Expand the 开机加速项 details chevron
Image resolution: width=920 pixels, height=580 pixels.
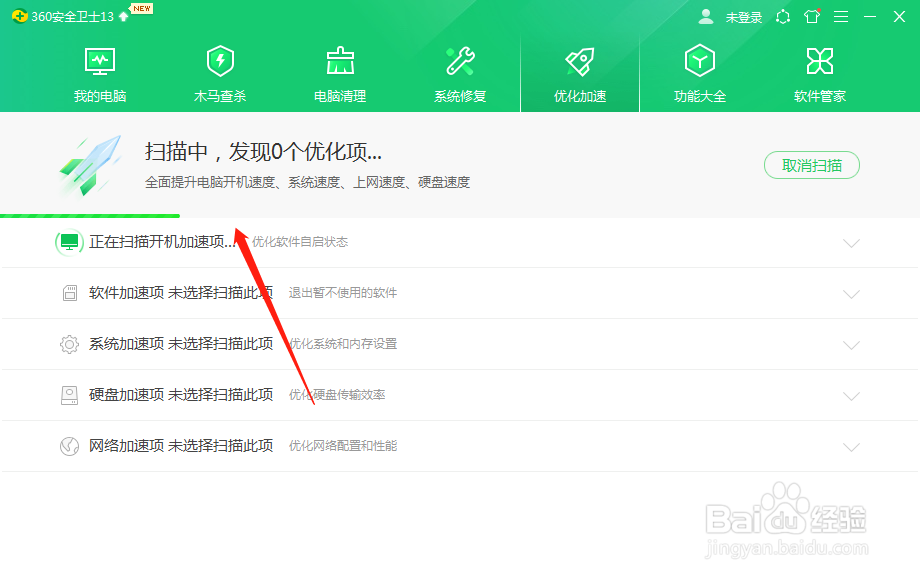point(851,242)
